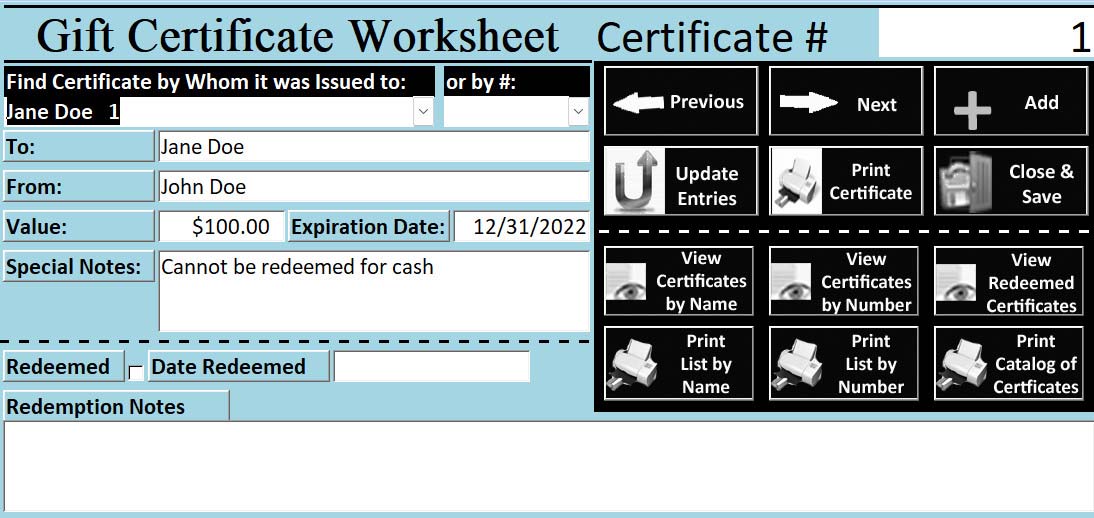Expand the find-by-name dropdown arrow
1094x518 pixels.
pyautogui.click(x=424, y=112)
